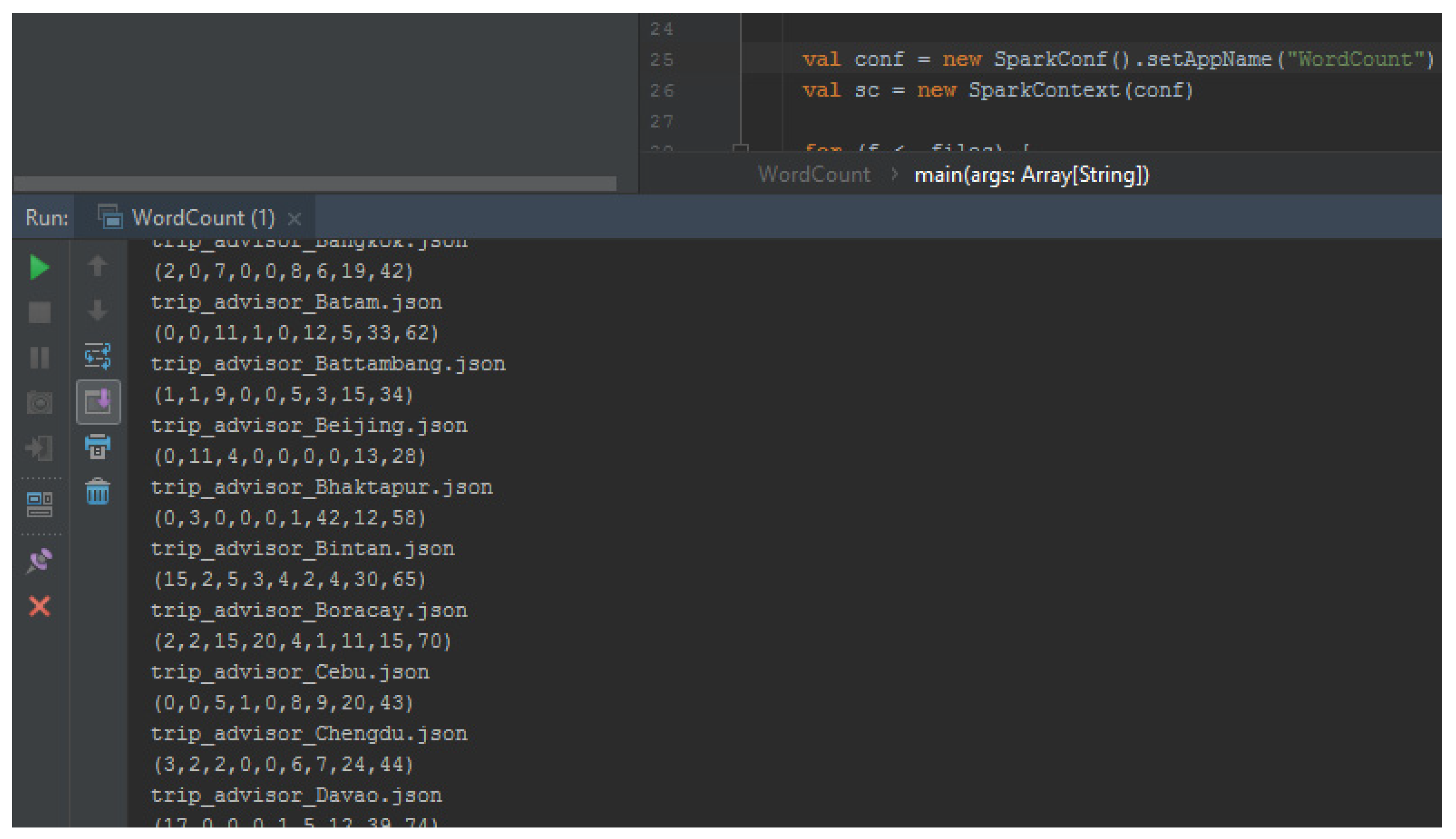The image size is (1456, 839).
Task: Close the WordCount (1) run tab
Action: pos(294,218)
